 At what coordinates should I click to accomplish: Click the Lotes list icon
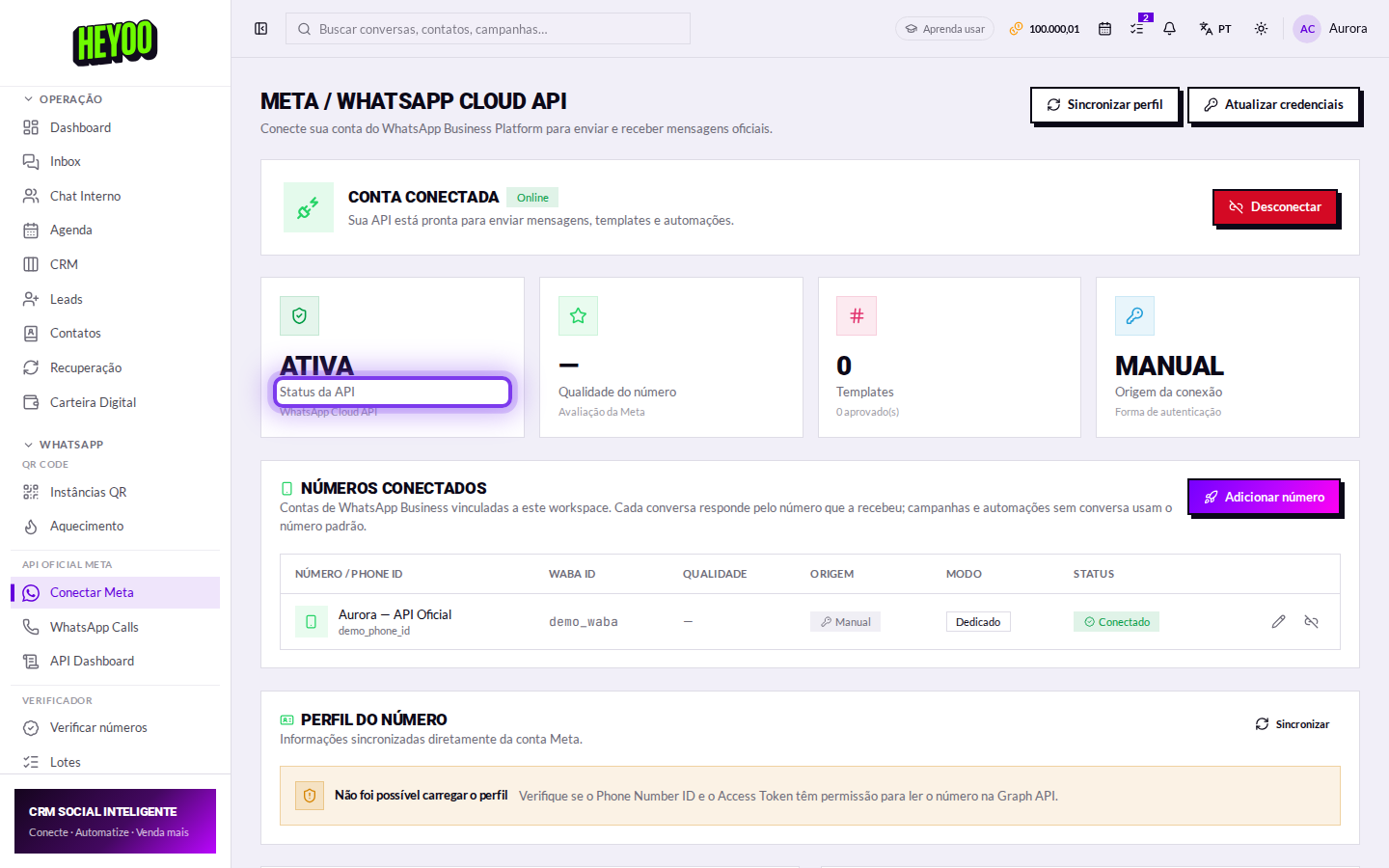coord(31,762)
